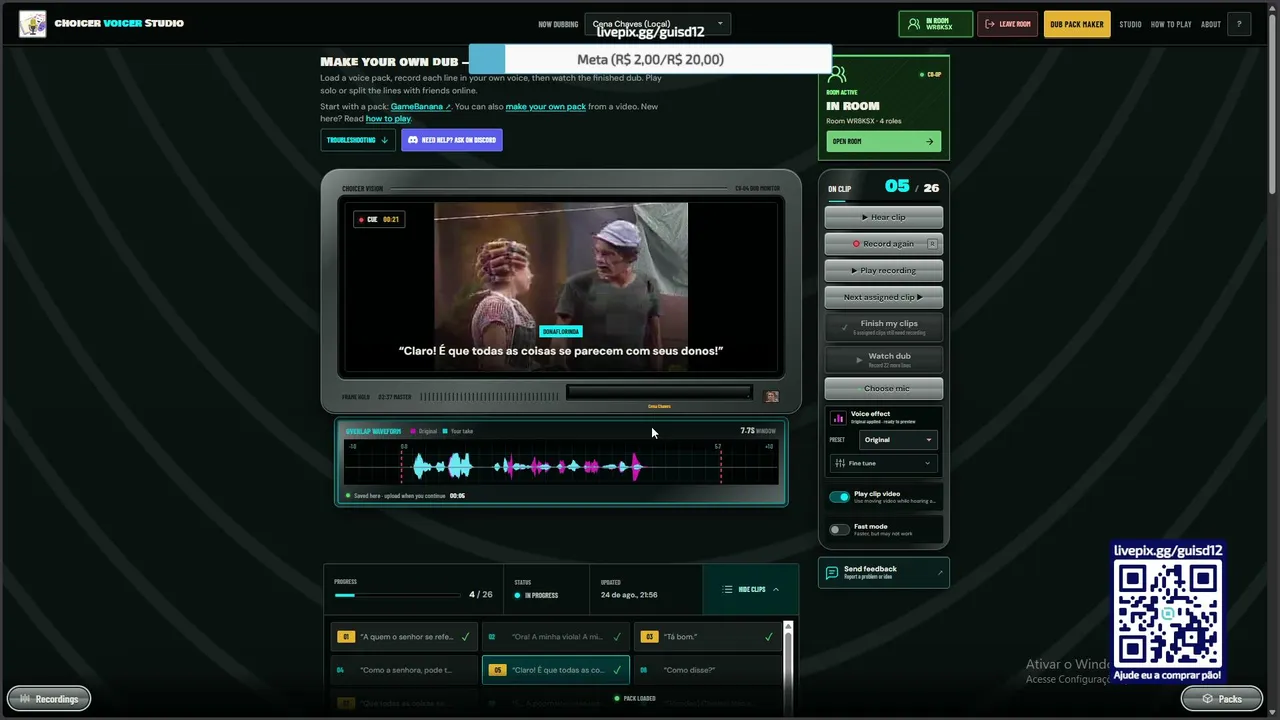Open the GameBanana link
This screenshot has height=720, width=1280.
(421, 107)
